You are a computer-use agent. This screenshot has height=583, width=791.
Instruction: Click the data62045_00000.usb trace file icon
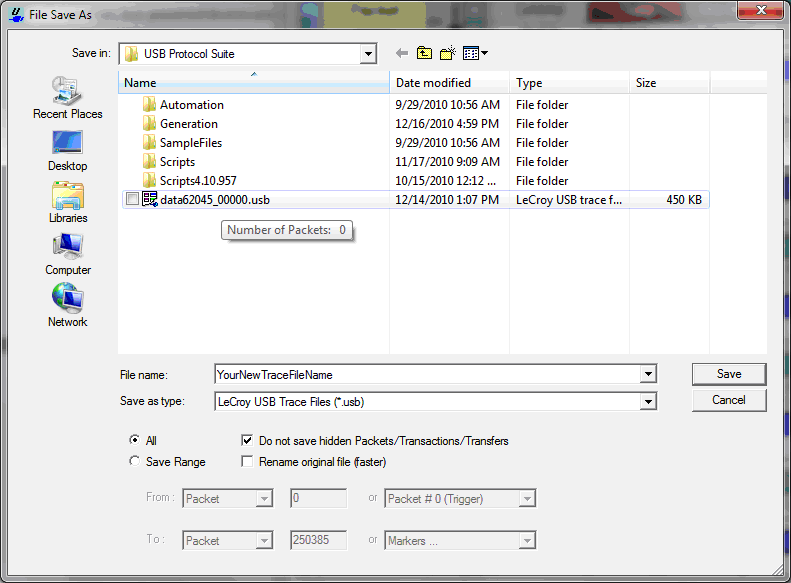click(x=150, y=199)
